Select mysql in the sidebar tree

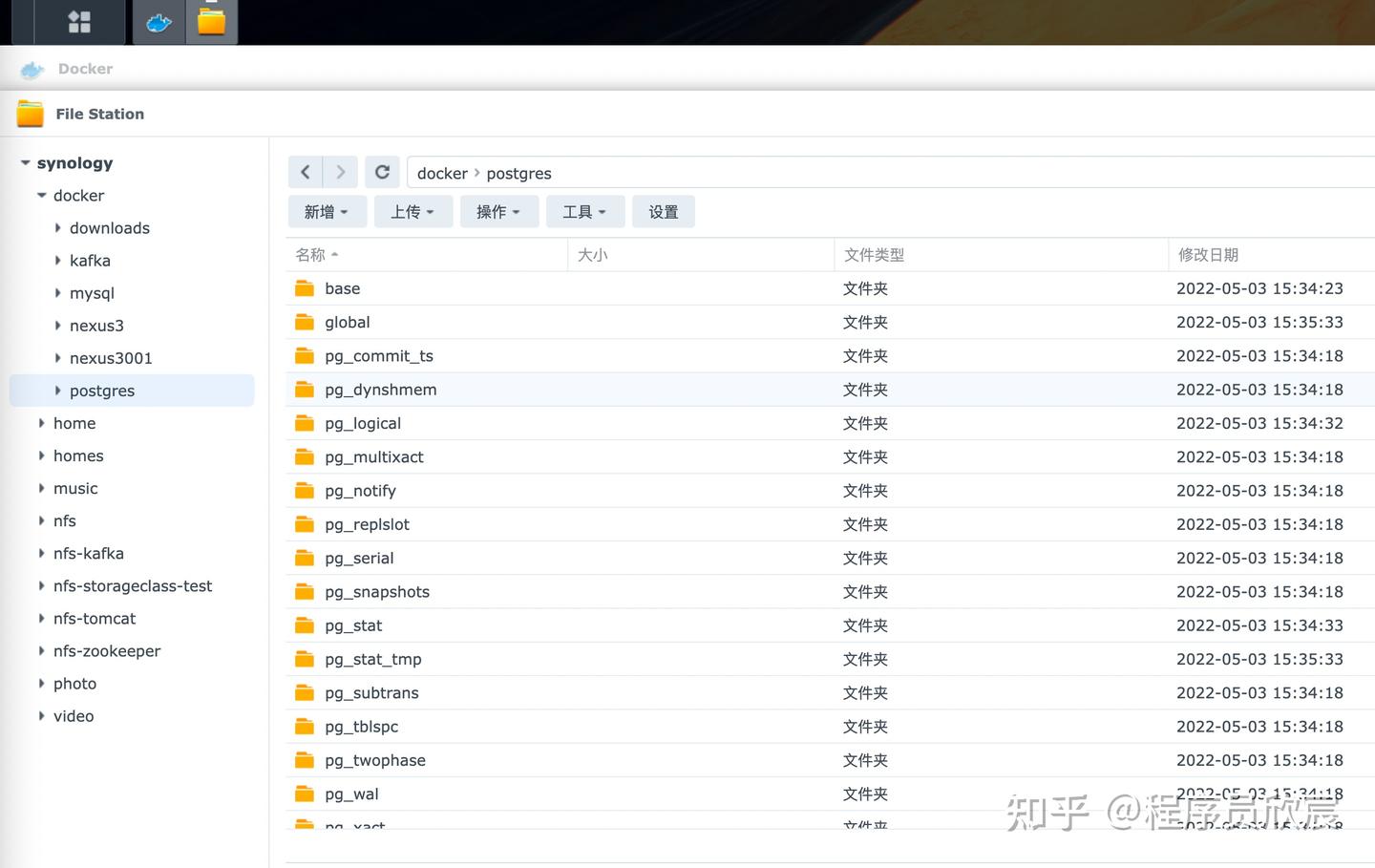(x=92, y=292)
